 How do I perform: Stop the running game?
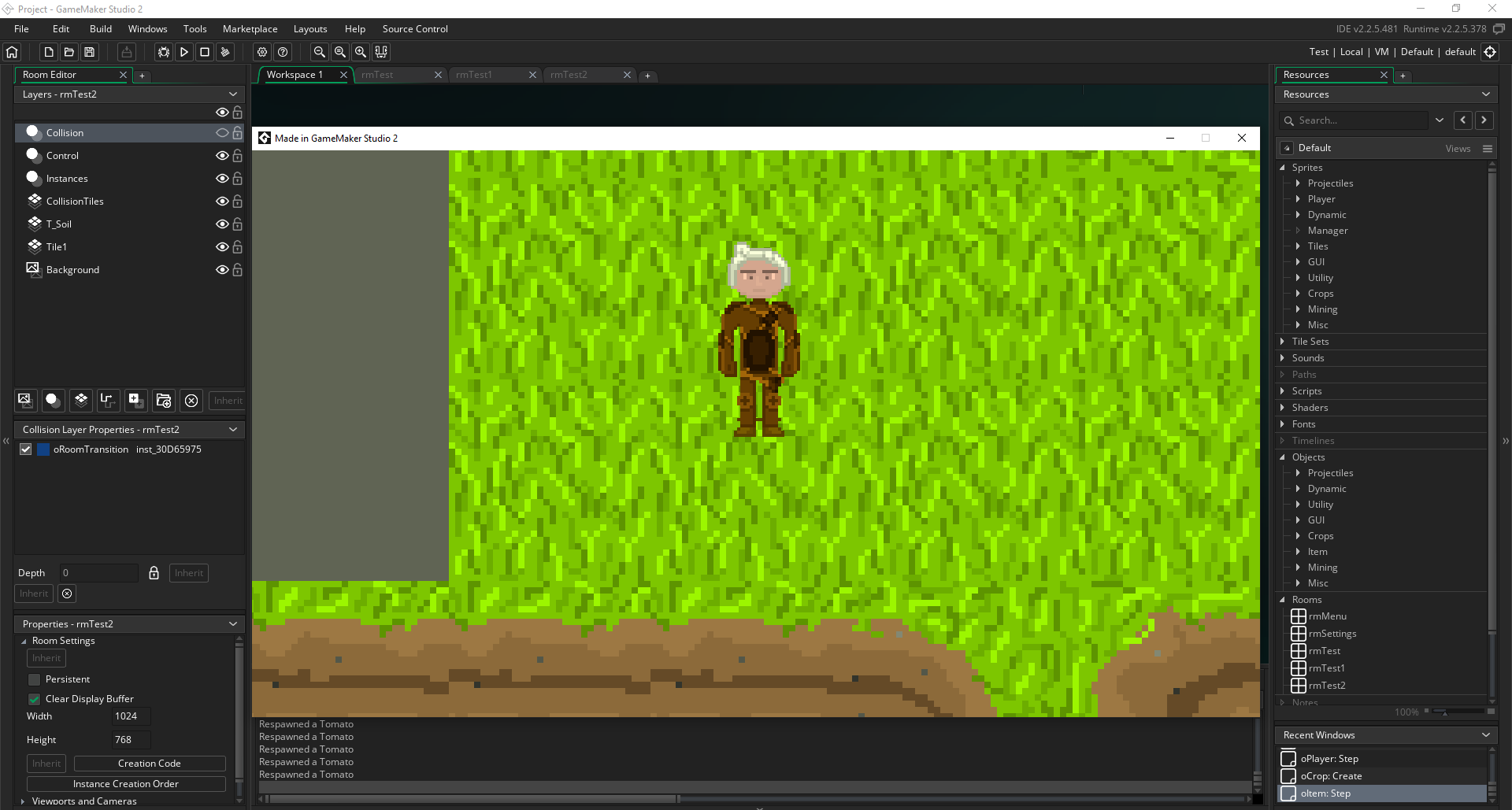[x=205, y=52]
